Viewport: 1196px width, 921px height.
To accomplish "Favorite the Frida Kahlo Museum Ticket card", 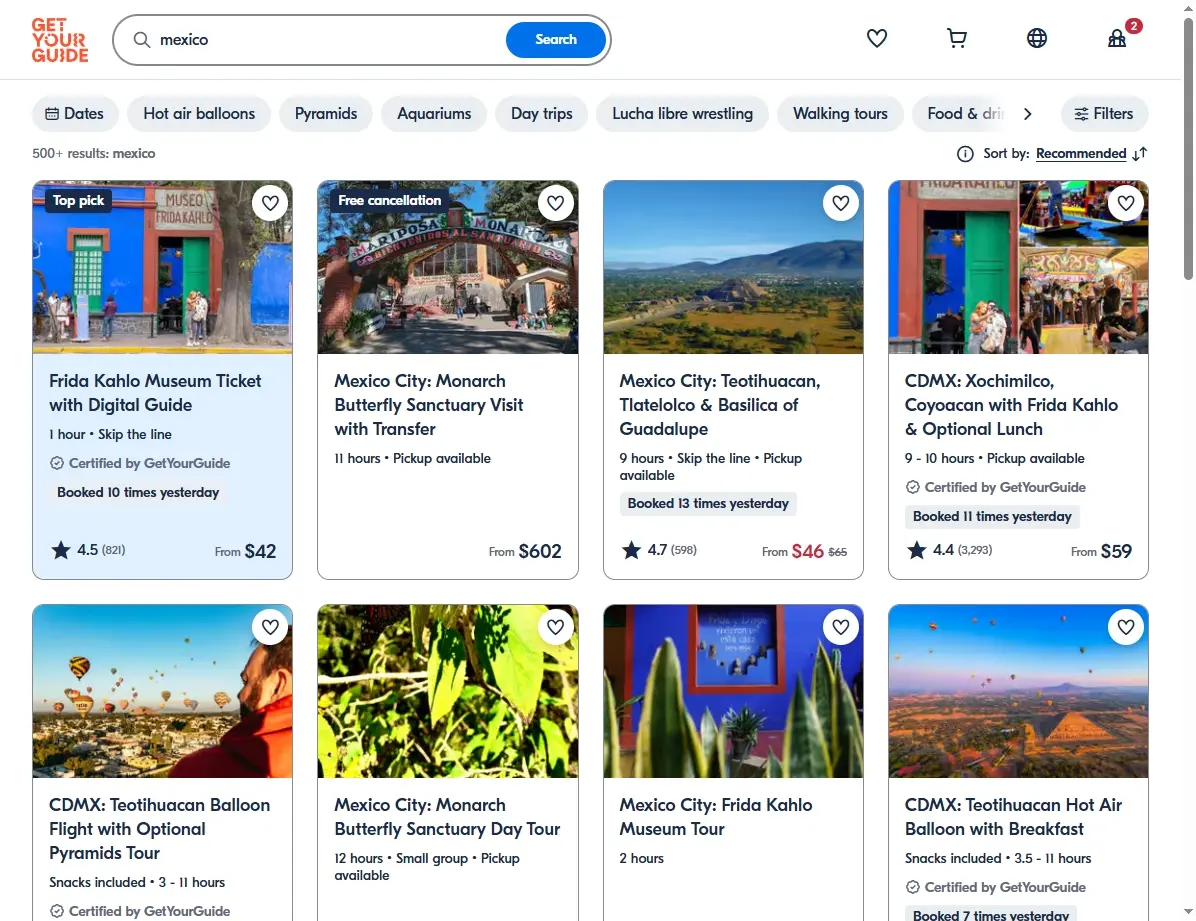I will pyautogui.click(x=270, y=203).
